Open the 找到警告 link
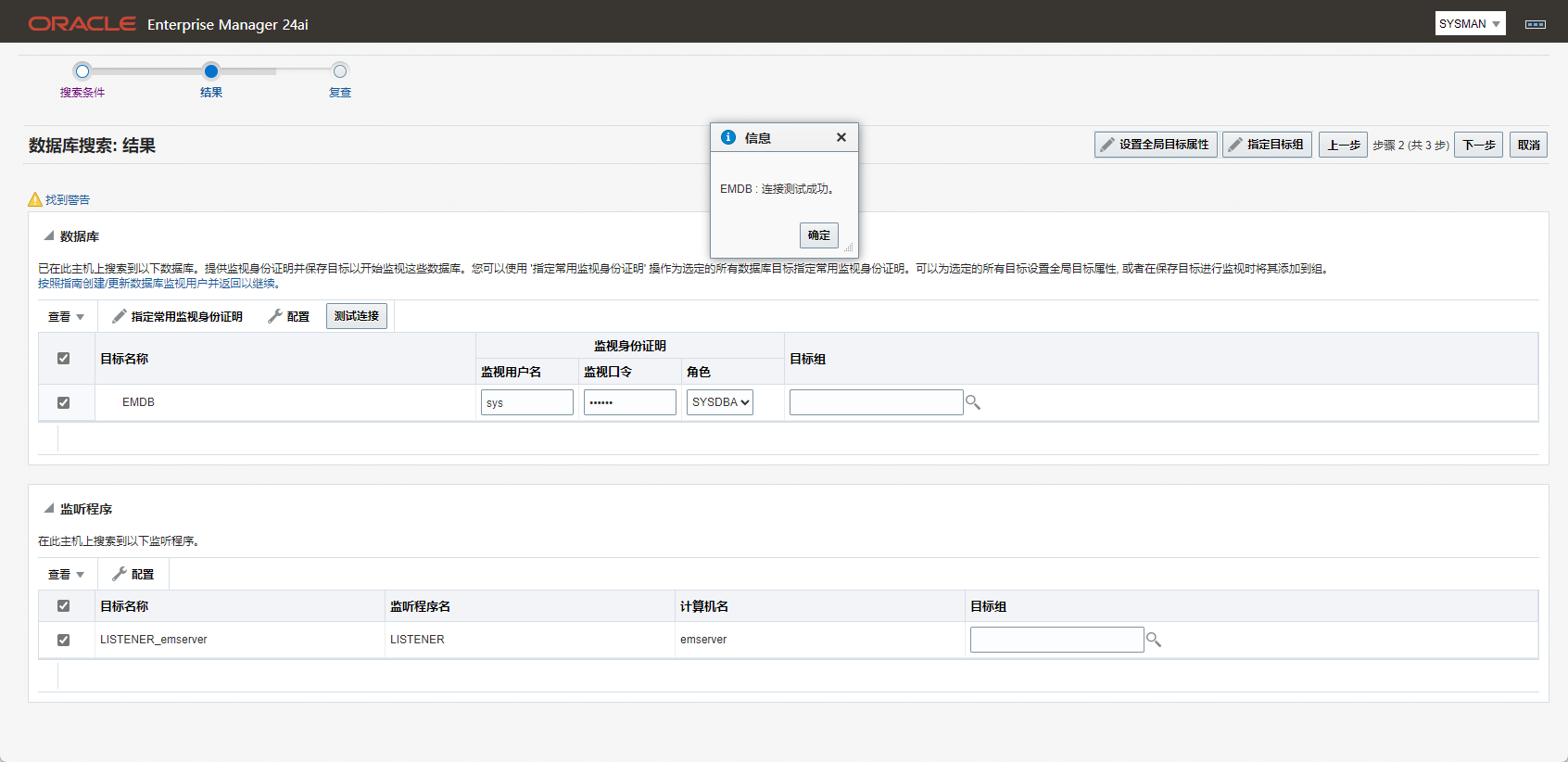Viewport: 1568px width, 762px height. coord(68,199)
